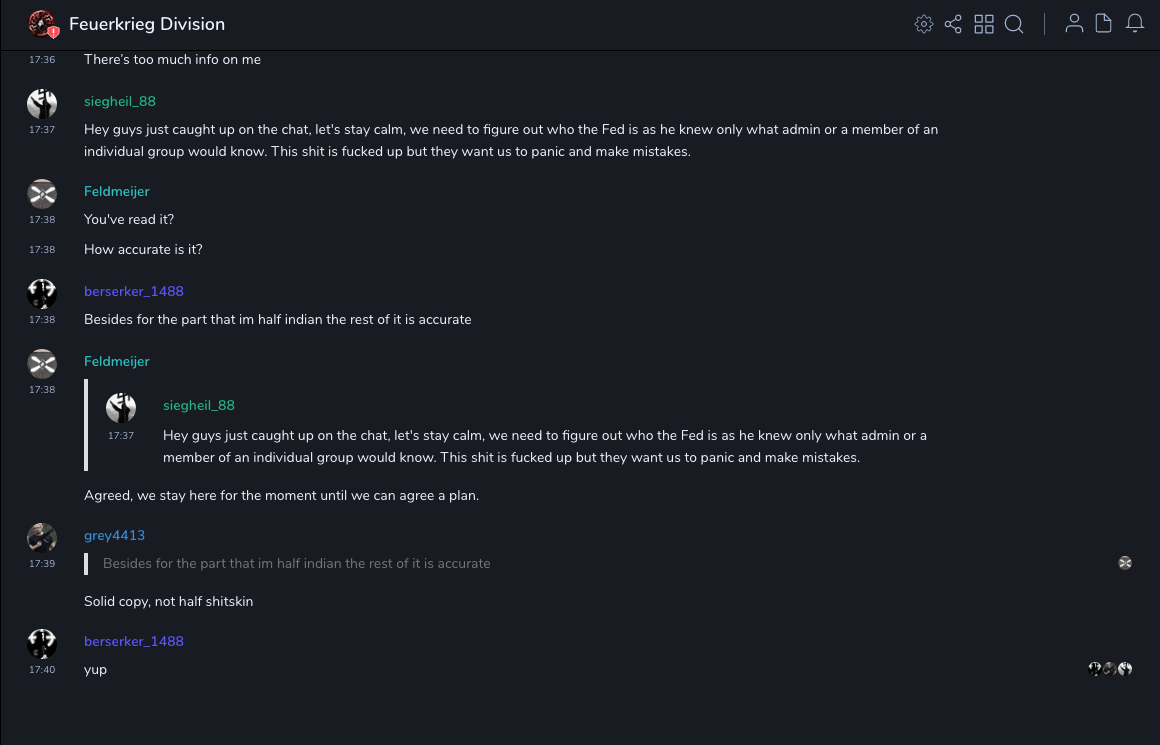Click the share icon in top toolbar

[x=953, y=24]
